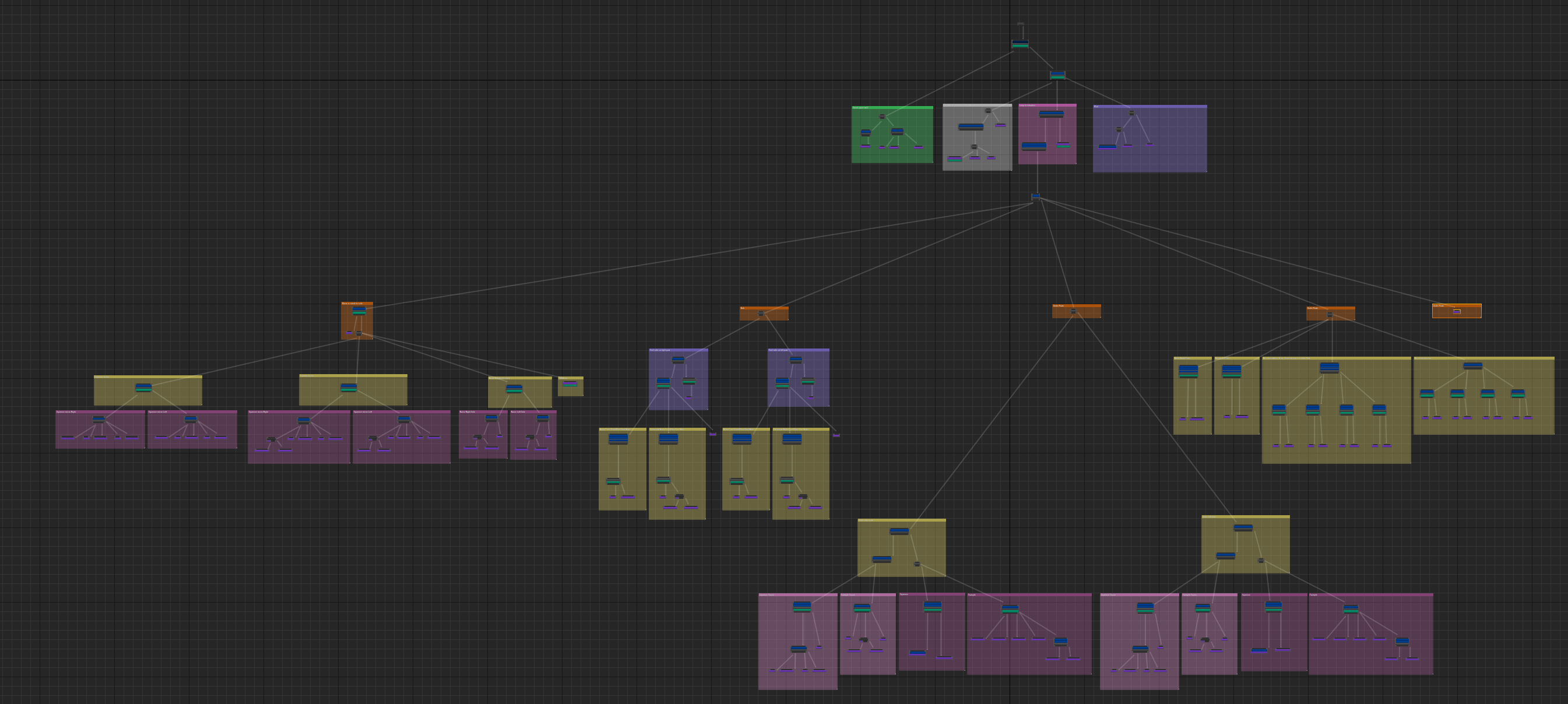Select the tiny yellow comment box with single node

[x=570, y=378]
